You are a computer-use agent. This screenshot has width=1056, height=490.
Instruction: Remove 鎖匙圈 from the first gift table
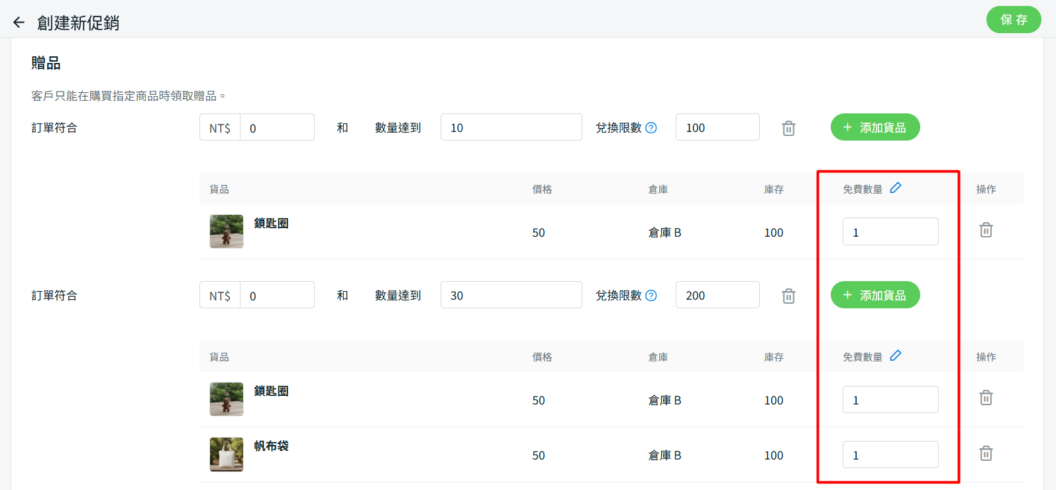(985, 230)
